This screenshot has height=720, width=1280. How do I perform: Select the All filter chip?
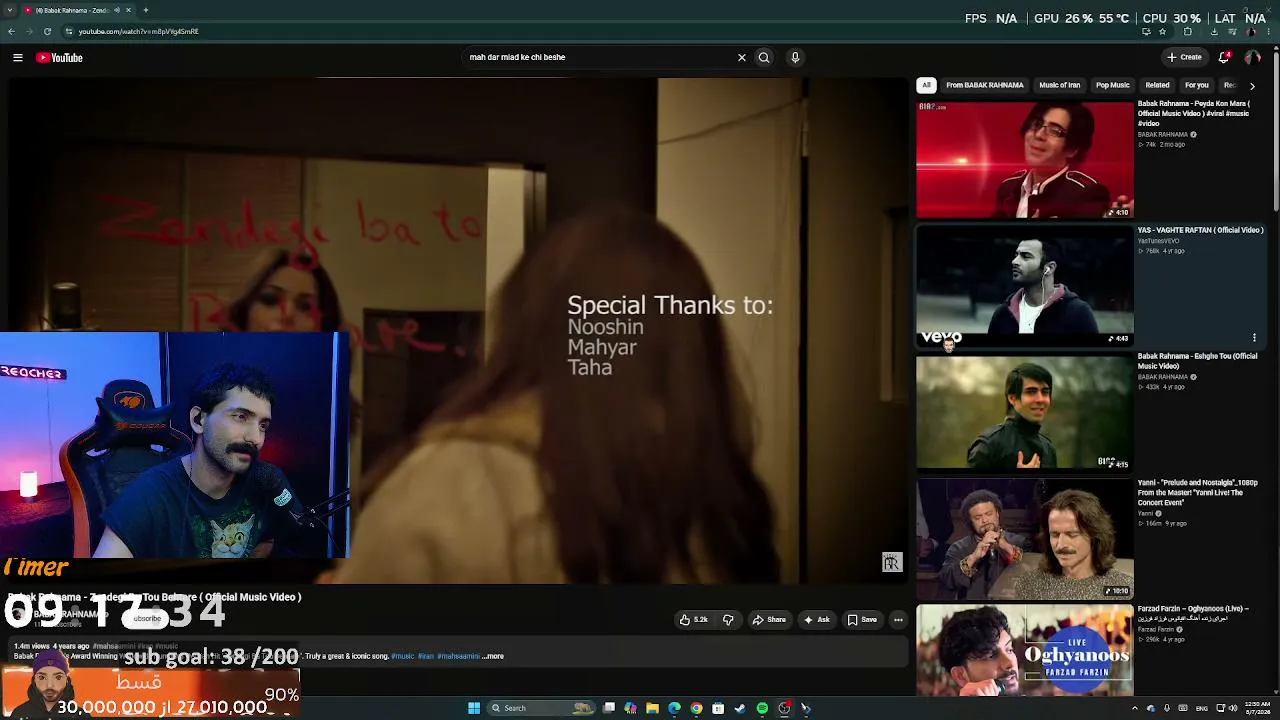click(926, 85)
